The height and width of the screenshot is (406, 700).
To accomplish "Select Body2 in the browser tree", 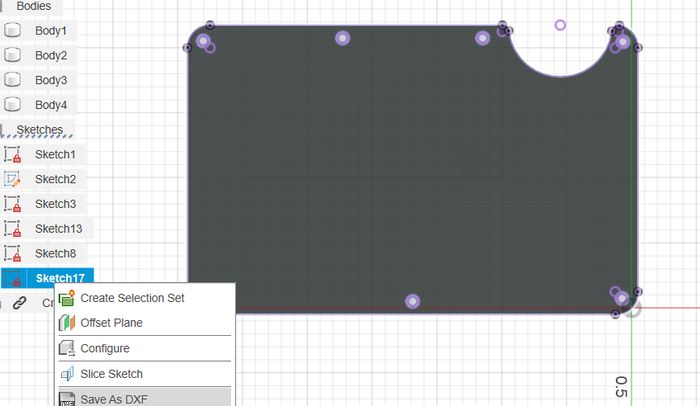I will click(x=51, y=55).
